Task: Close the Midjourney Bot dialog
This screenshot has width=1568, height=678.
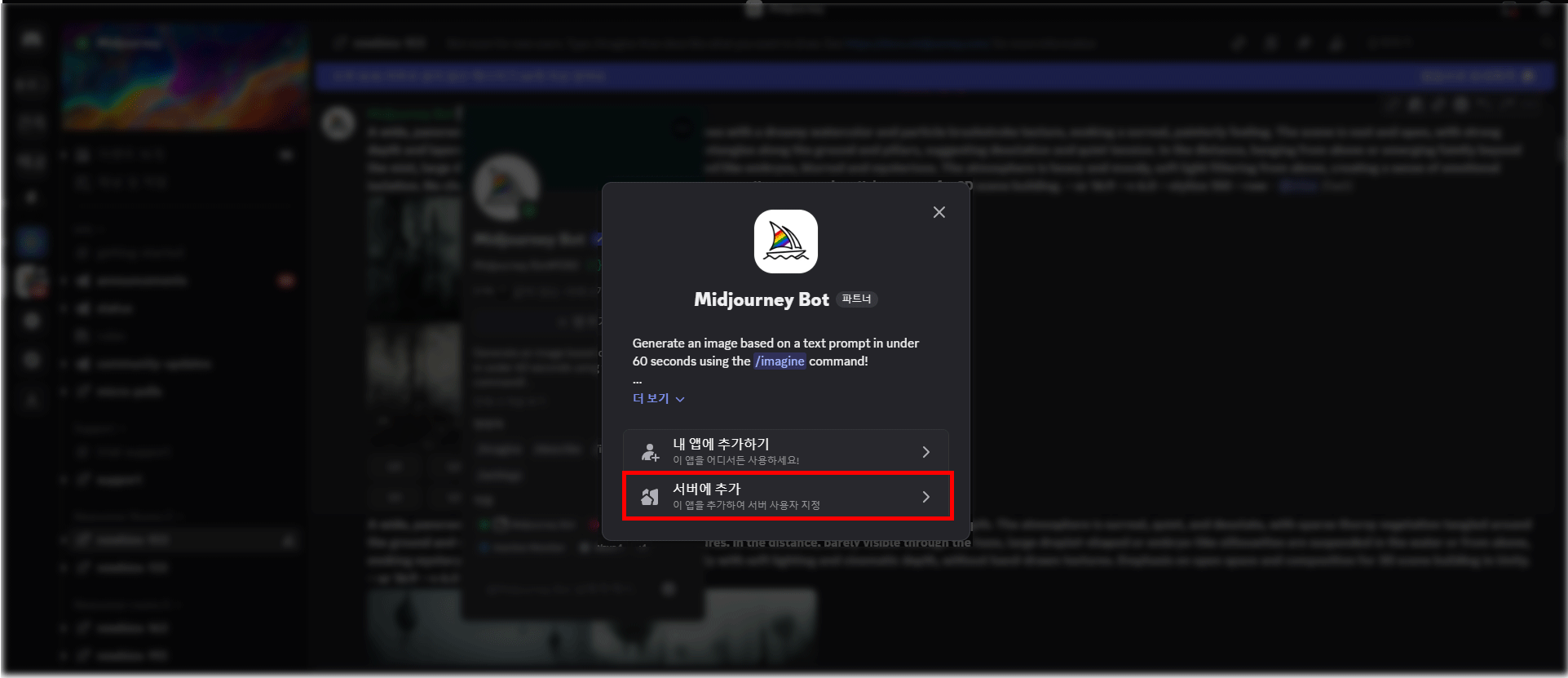Action: (x=939, y=212)
